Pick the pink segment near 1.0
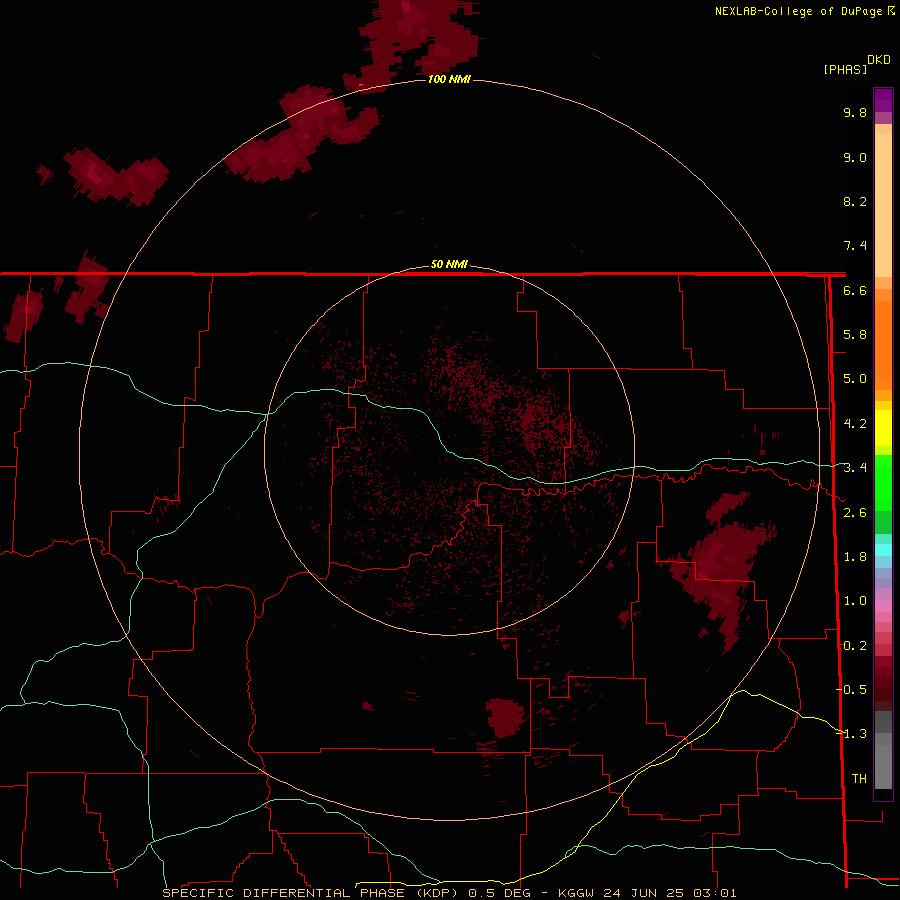This screenshot has height=900, width=900. pyautogui.click(x=883, y=606)
